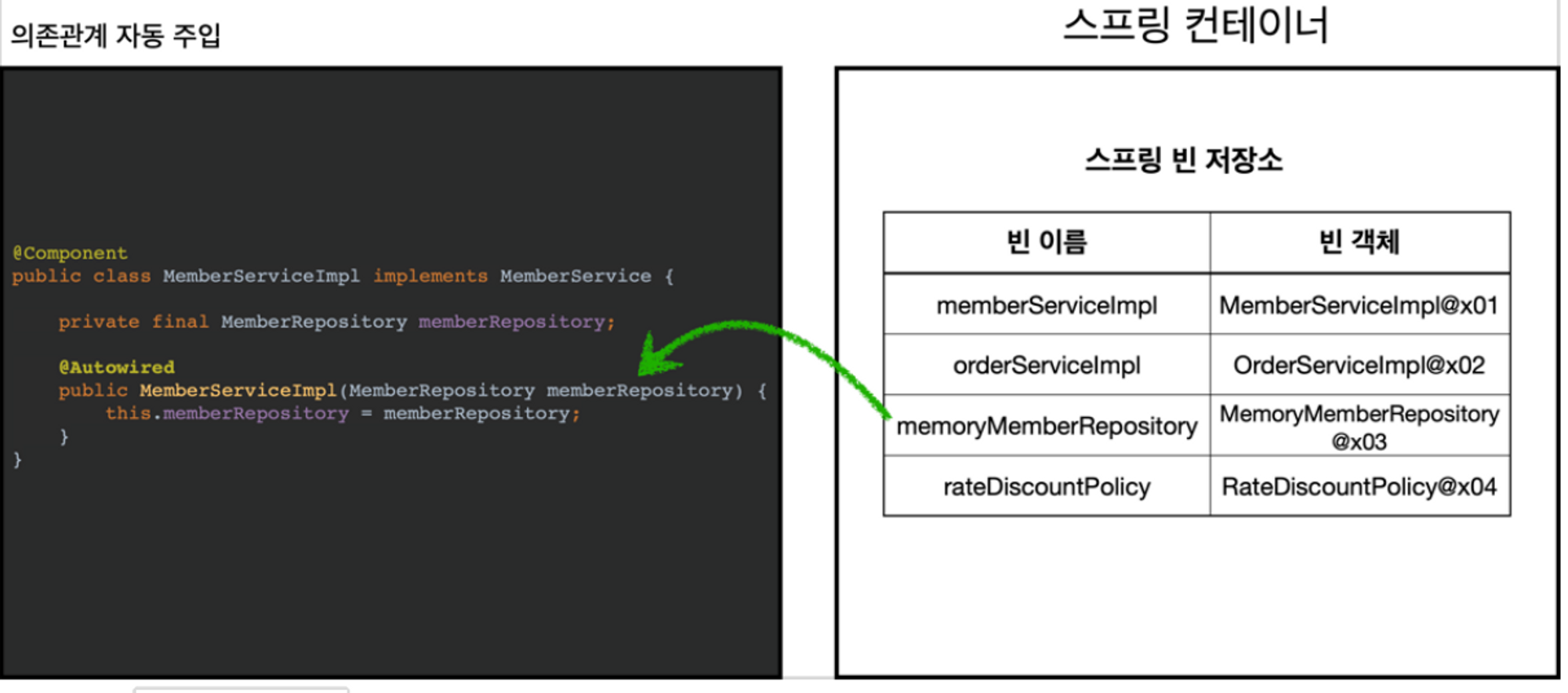The image size is (1568, 693).
Task: Select the 'RateDiscountPolicy@x04' cell
Action: [x=1359, y=486]
